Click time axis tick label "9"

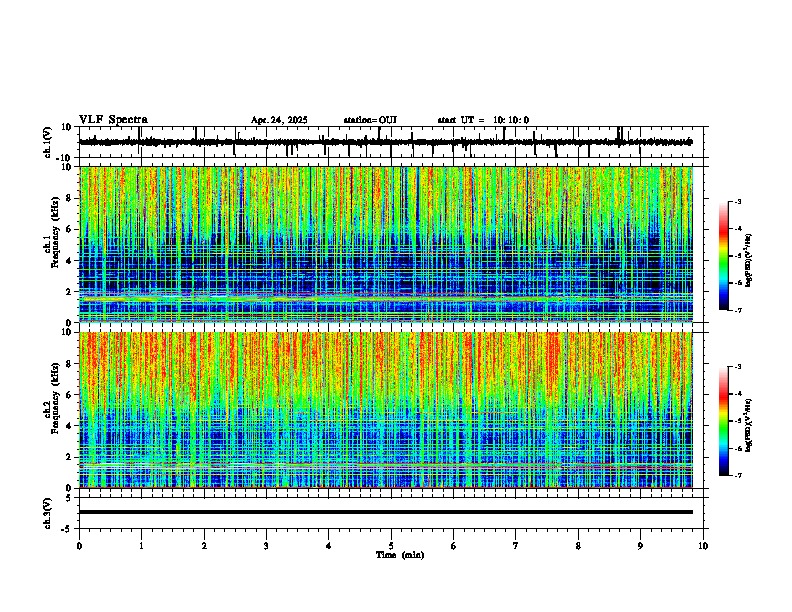[640, 546]
